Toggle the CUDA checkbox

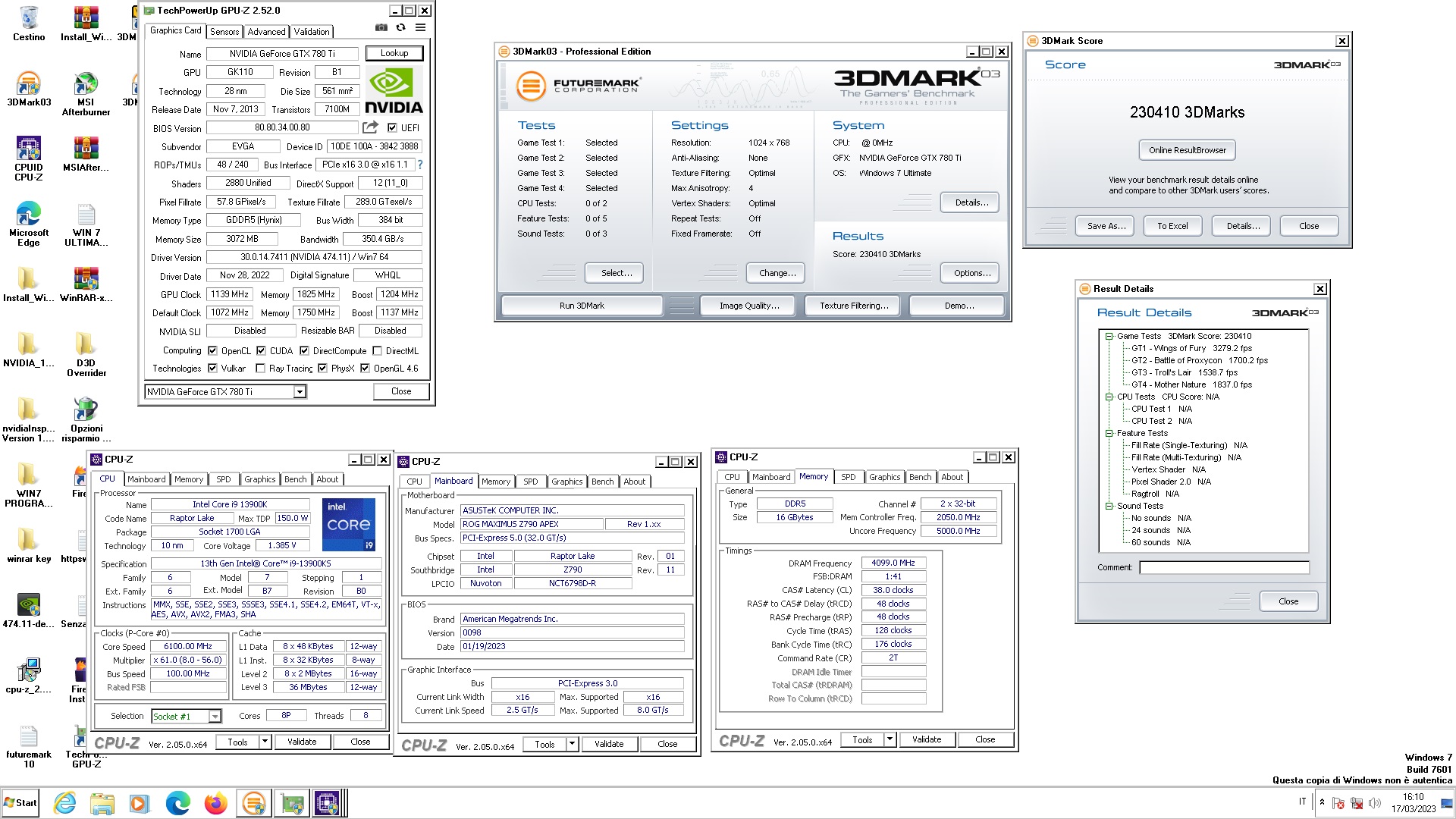(x=261, y=350)
